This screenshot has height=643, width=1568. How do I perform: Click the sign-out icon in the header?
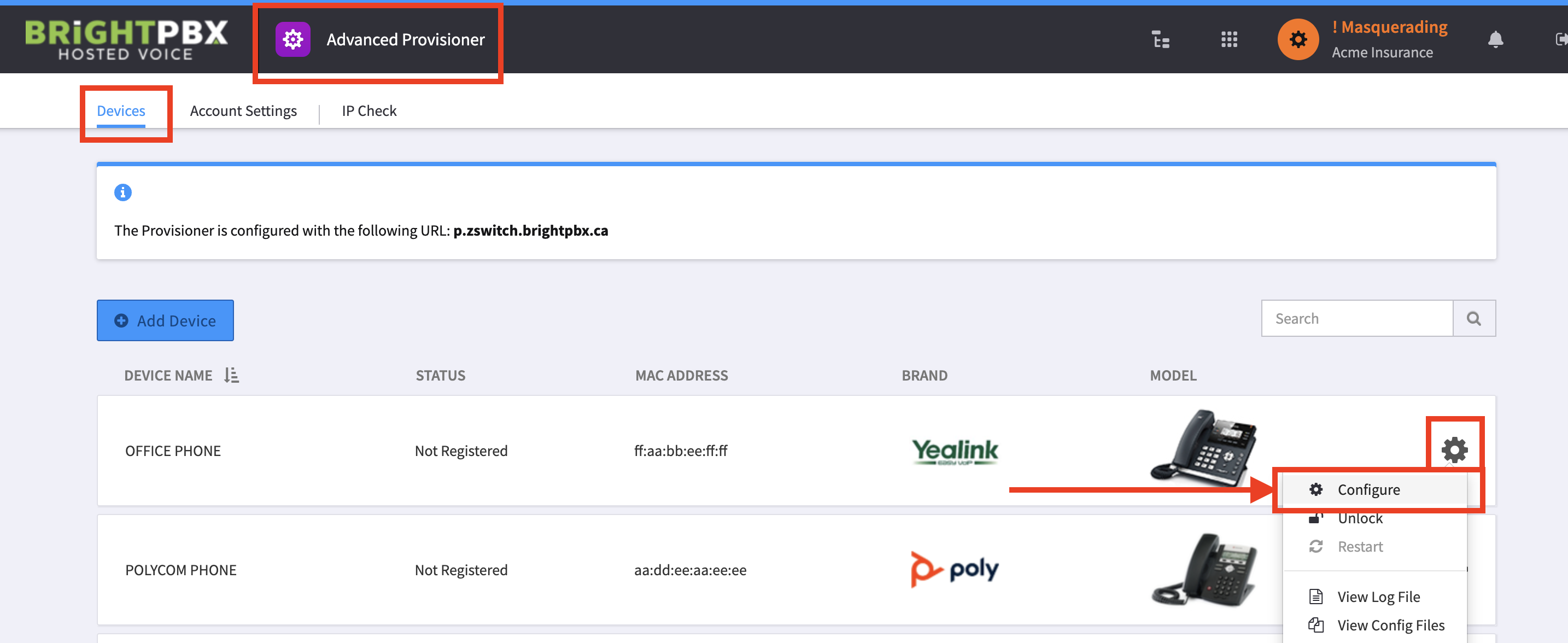pyautogui.click(x=1561, y=39)
